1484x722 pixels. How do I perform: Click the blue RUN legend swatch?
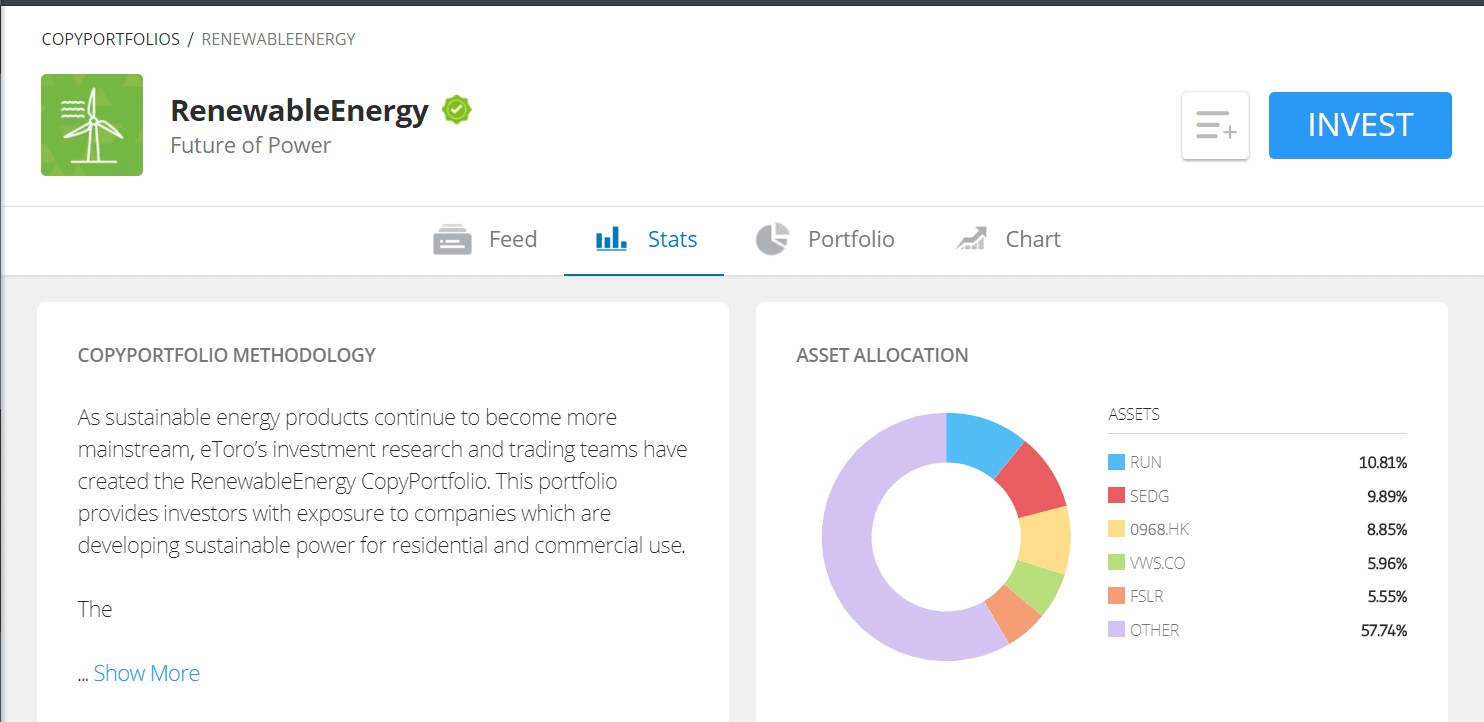[1116, 462]
